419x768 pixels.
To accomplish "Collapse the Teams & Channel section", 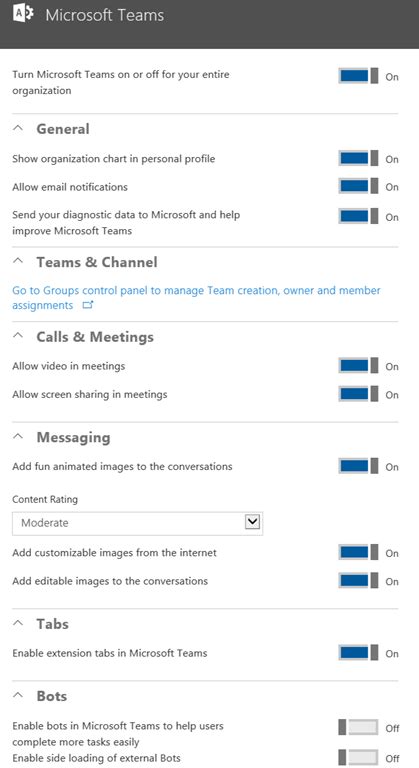I will click(x=18, y=261).
